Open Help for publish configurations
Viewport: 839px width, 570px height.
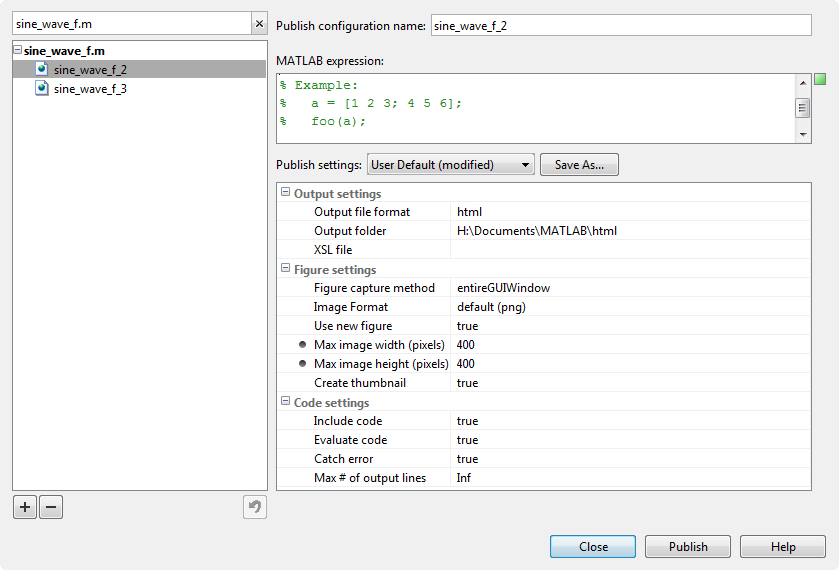[783, 546]
